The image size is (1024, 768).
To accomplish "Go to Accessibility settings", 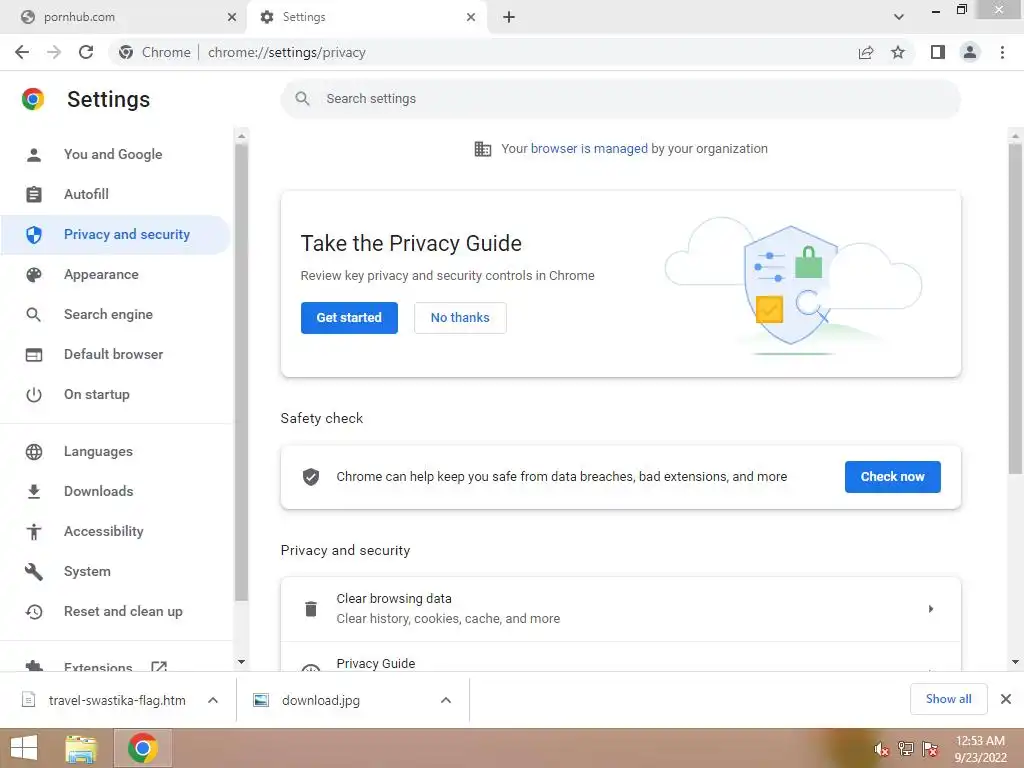I will 104,532.
